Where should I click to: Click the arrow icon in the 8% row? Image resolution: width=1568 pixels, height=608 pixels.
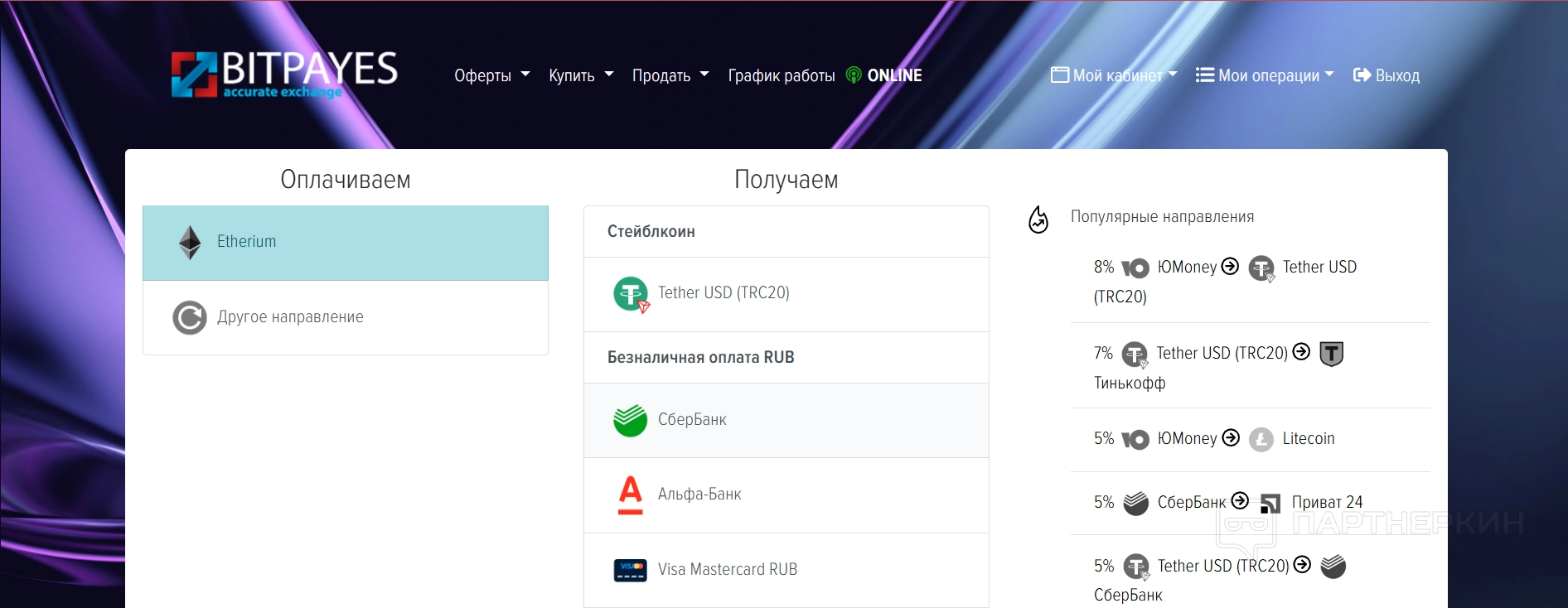click(1231, 266)
